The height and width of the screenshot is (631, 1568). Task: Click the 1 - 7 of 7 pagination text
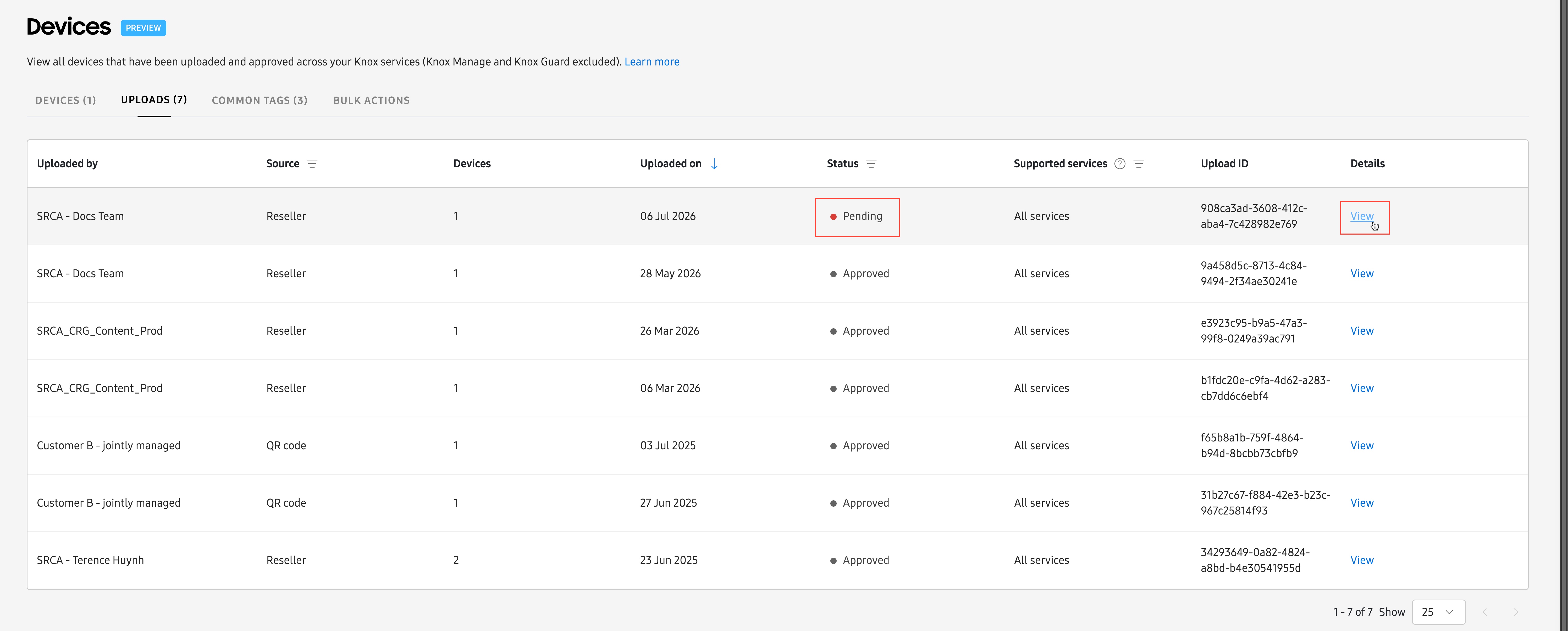[1352, 612]
